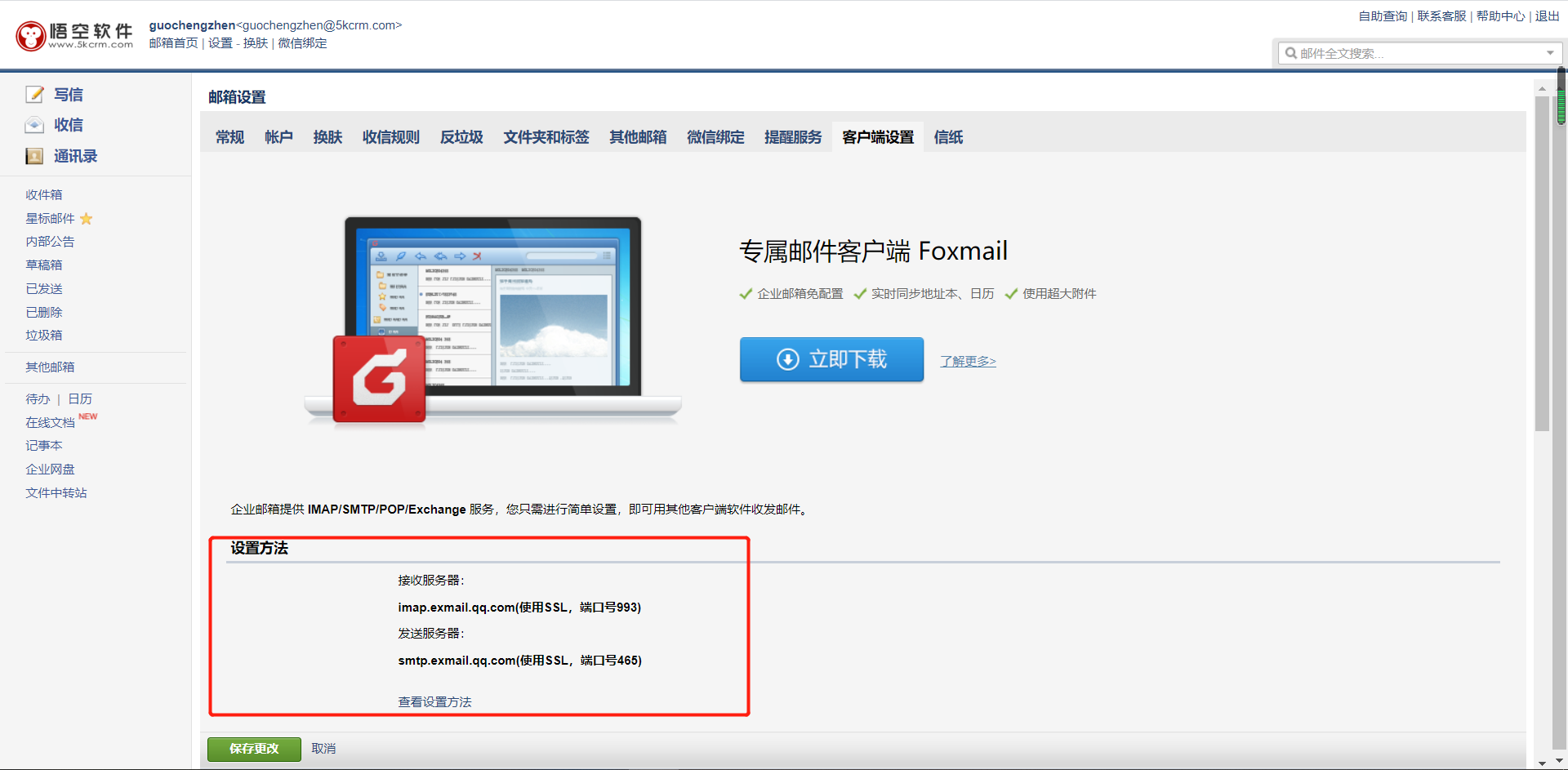Open the 垃圾箱 folder
Image resolution: width=1568 pixels, height=770 pixels.
point(44,336)
